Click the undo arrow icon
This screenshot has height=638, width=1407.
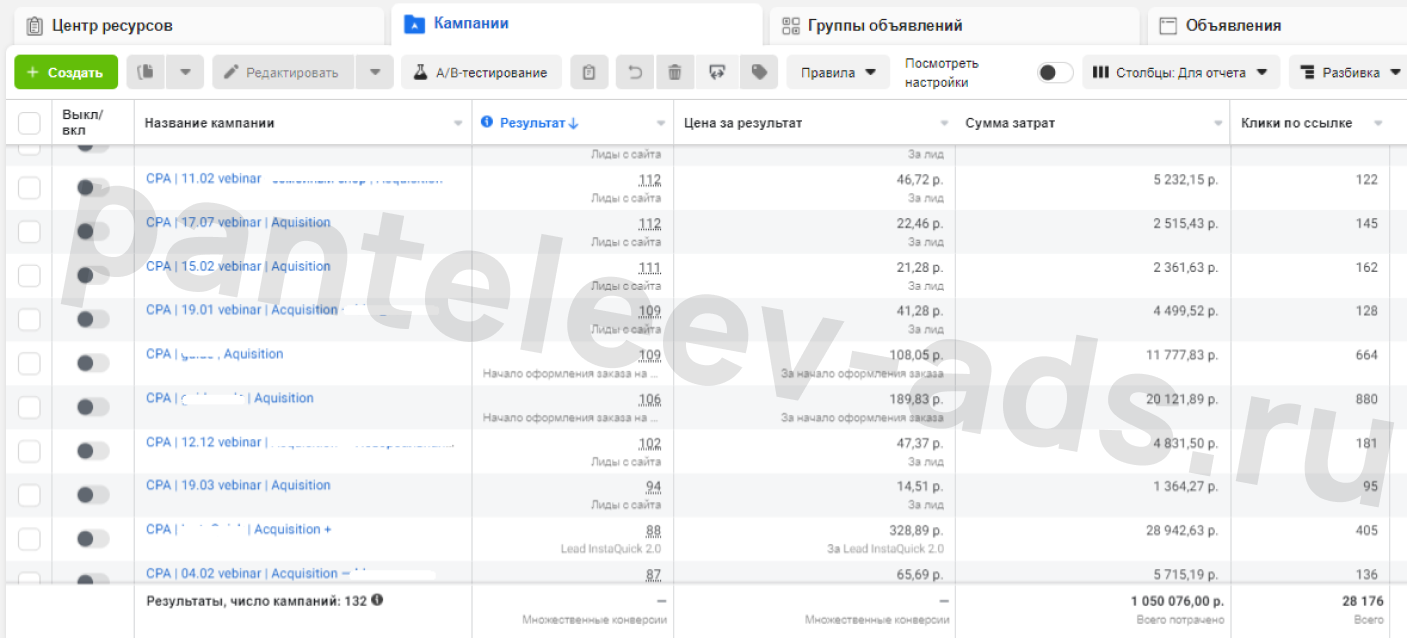point(635,72)
